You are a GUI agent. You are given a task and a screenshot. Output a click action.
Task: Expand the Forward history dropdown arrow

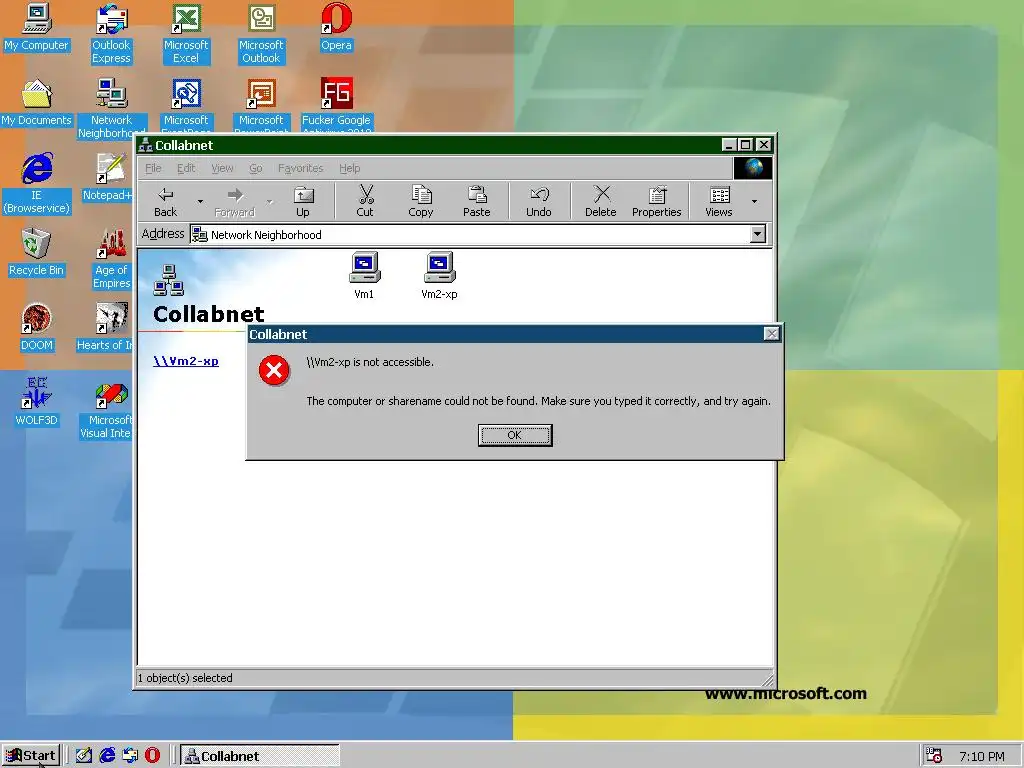[x=269, y=201]
